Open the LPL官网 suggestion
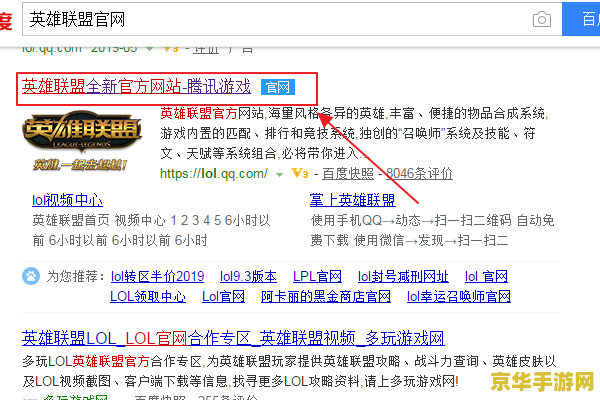 317,276
